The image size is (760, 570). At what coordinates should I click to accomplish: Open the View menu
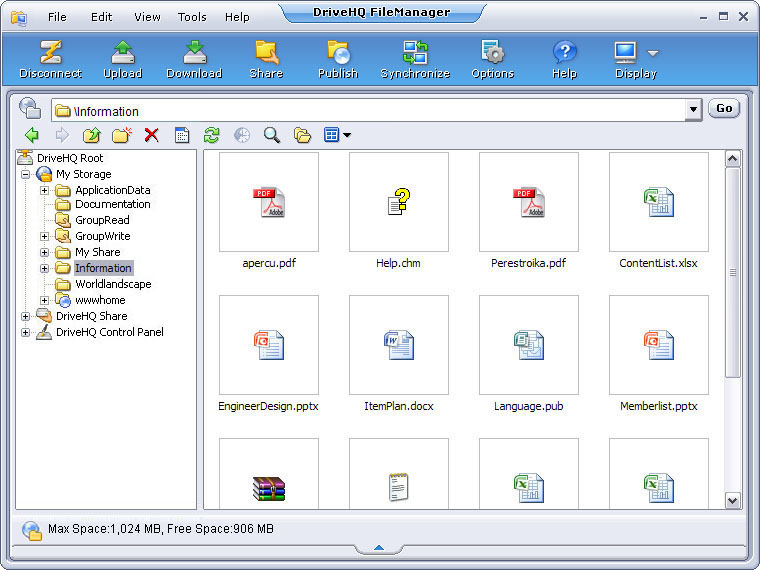tap(147, 17)
